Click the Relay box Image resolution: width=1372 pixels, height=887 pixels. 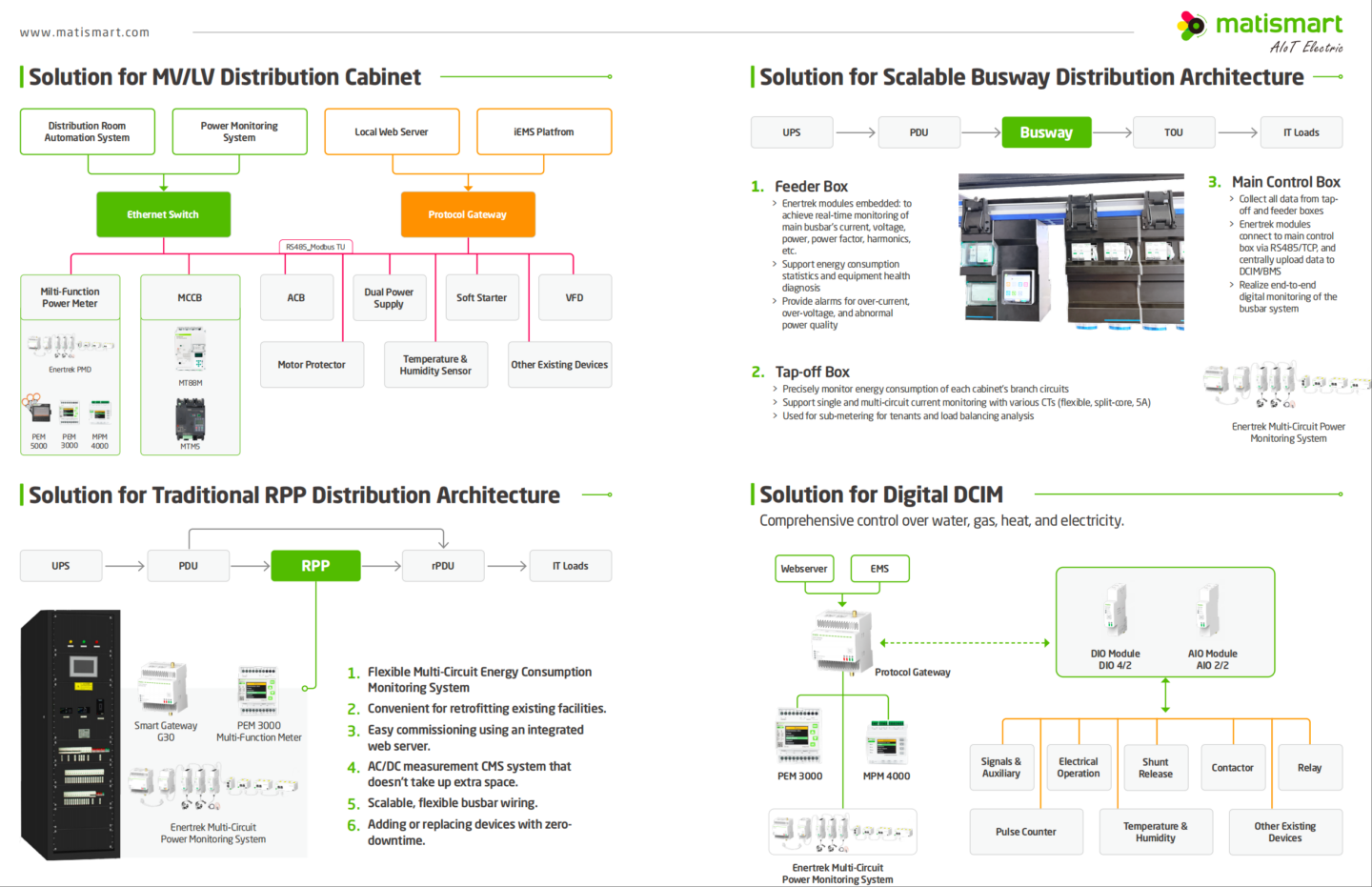click(1310, 768)
